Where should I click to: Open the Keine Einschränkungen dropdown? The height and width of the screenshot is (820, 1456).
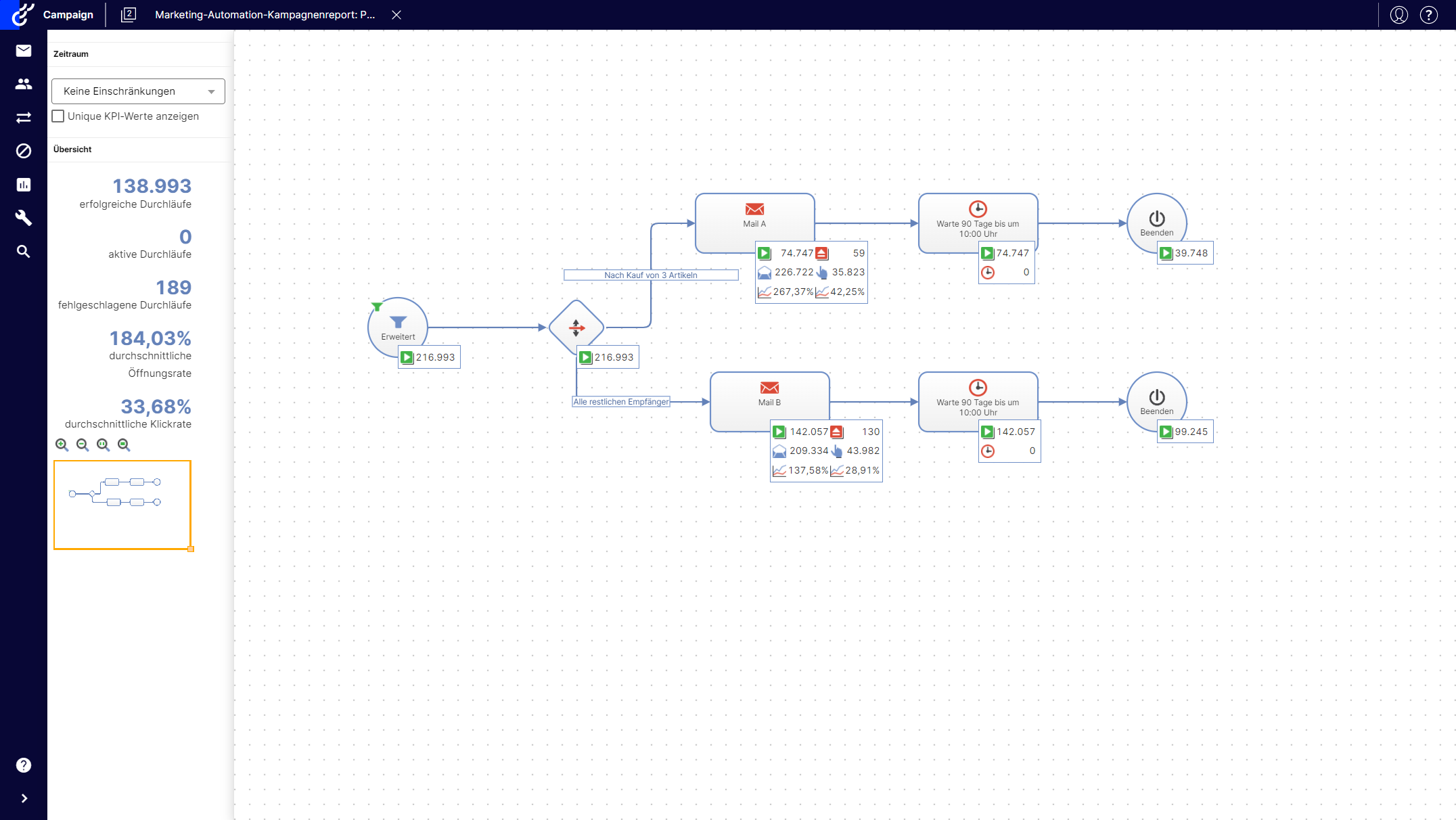138,91
